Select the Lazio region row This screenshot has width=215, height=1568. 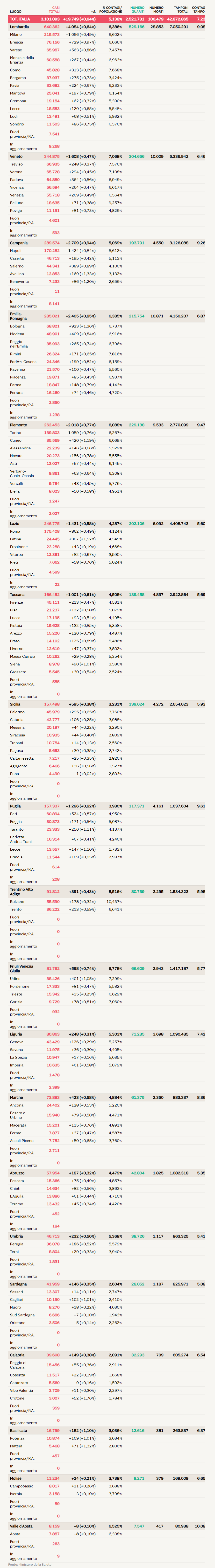[x=15, y=523]
